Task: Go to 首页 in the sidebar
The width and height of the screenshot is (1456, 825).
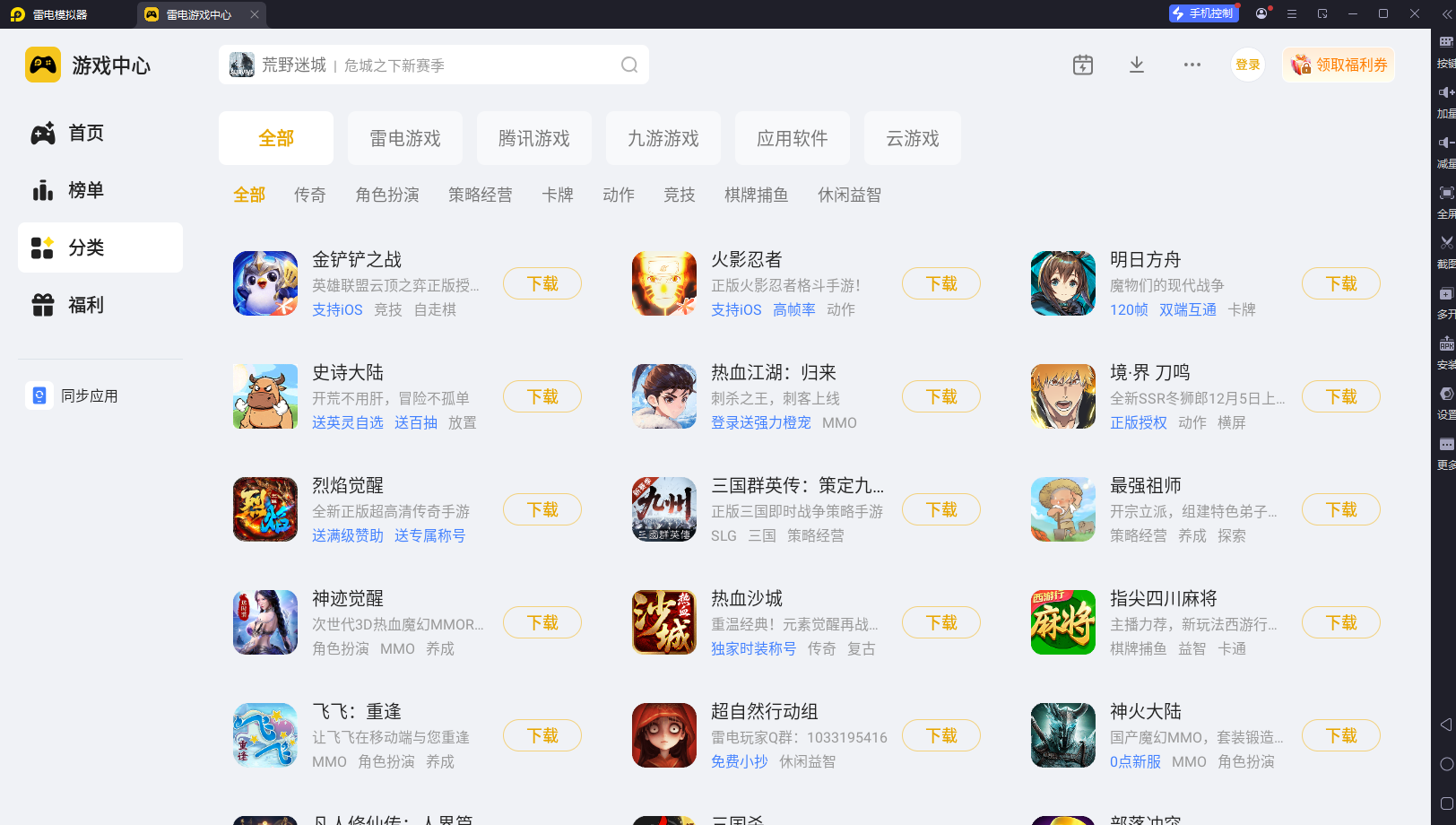Action: coord(100,133)
